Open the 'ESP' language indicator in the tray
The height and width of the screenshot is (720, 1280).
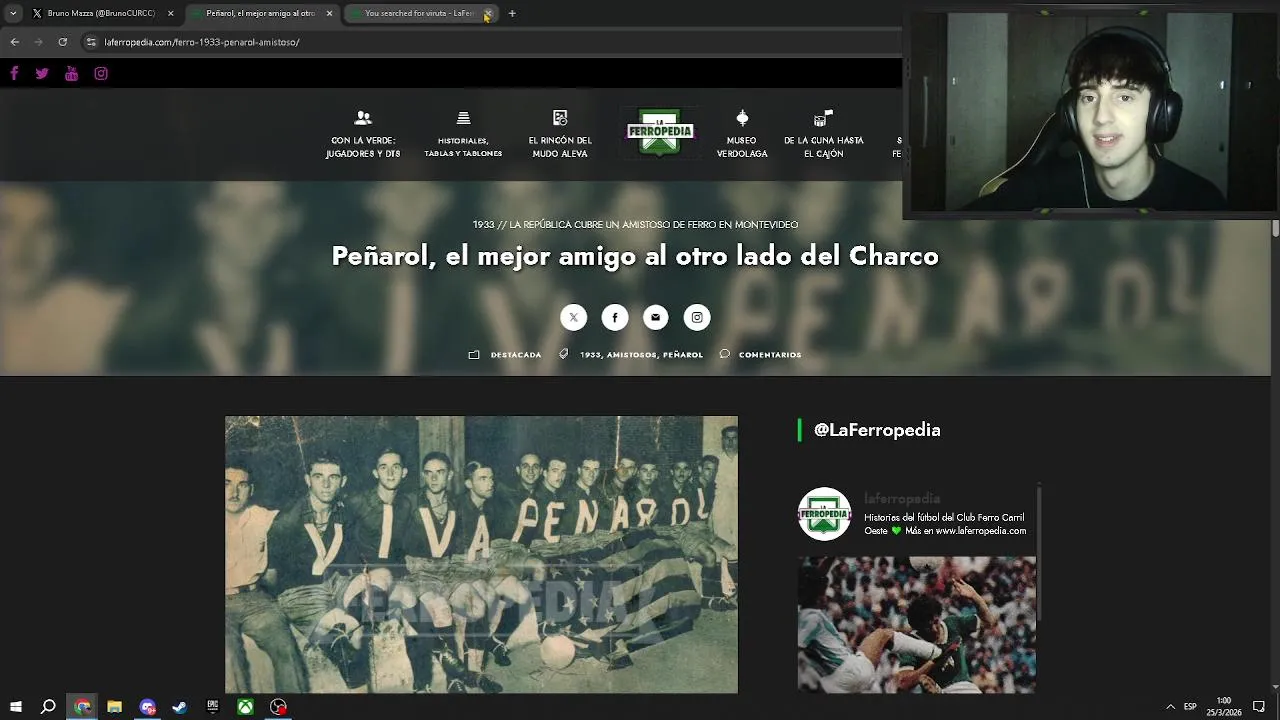[1190, 707]
